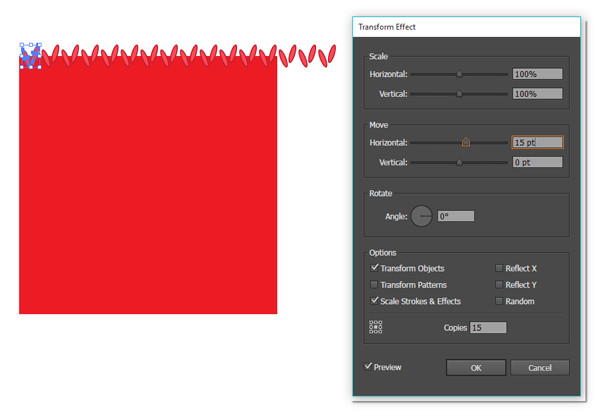Focus the Scale Vertical 100% field

pyautogui.click(x=537, y=94)
